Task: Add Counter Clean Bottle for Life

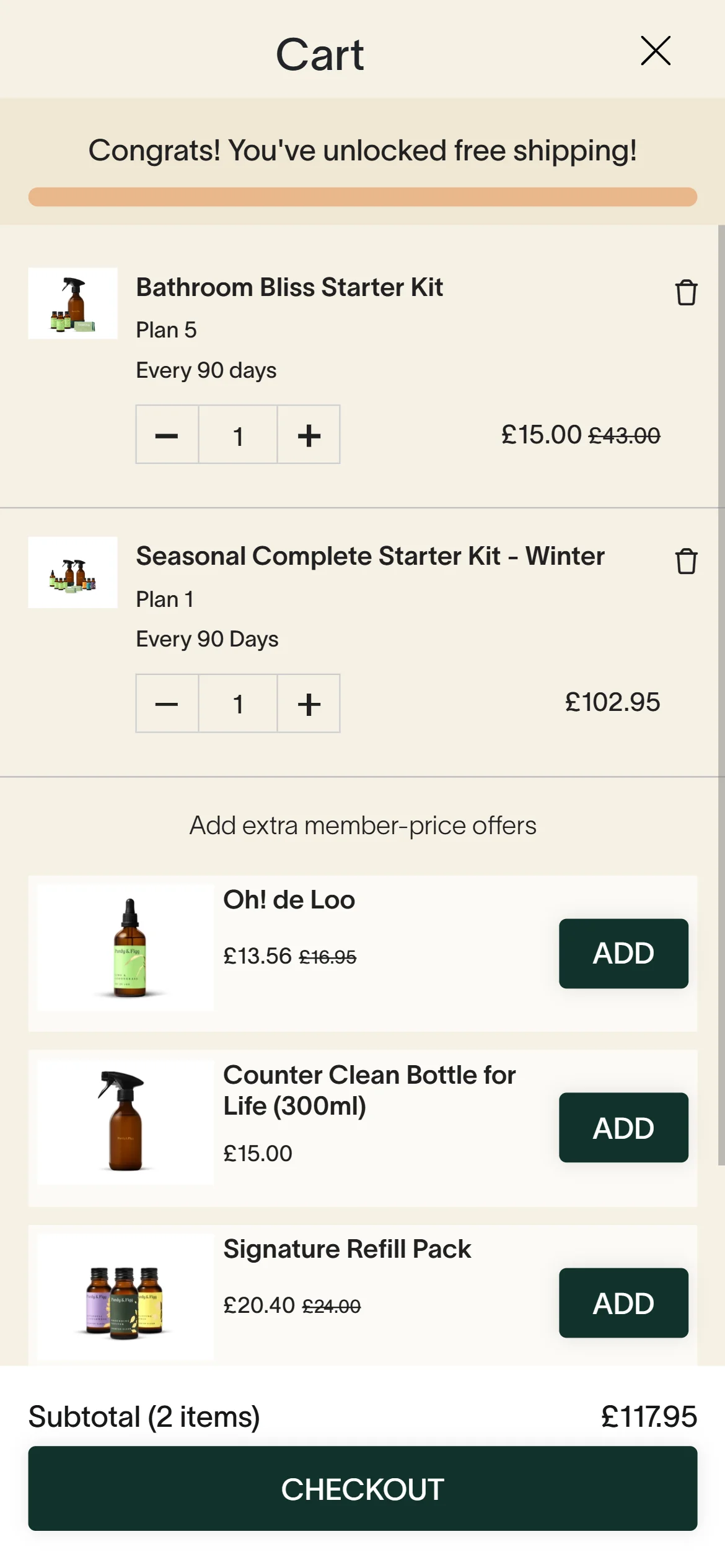Action: pos(623,1128)
